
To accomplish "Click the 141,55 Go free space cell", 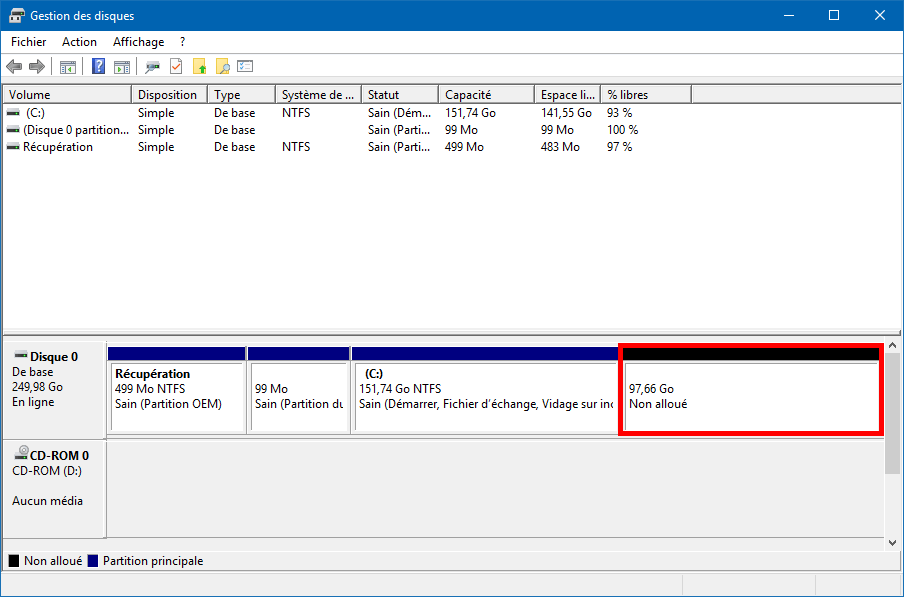I will coord(566,113).
